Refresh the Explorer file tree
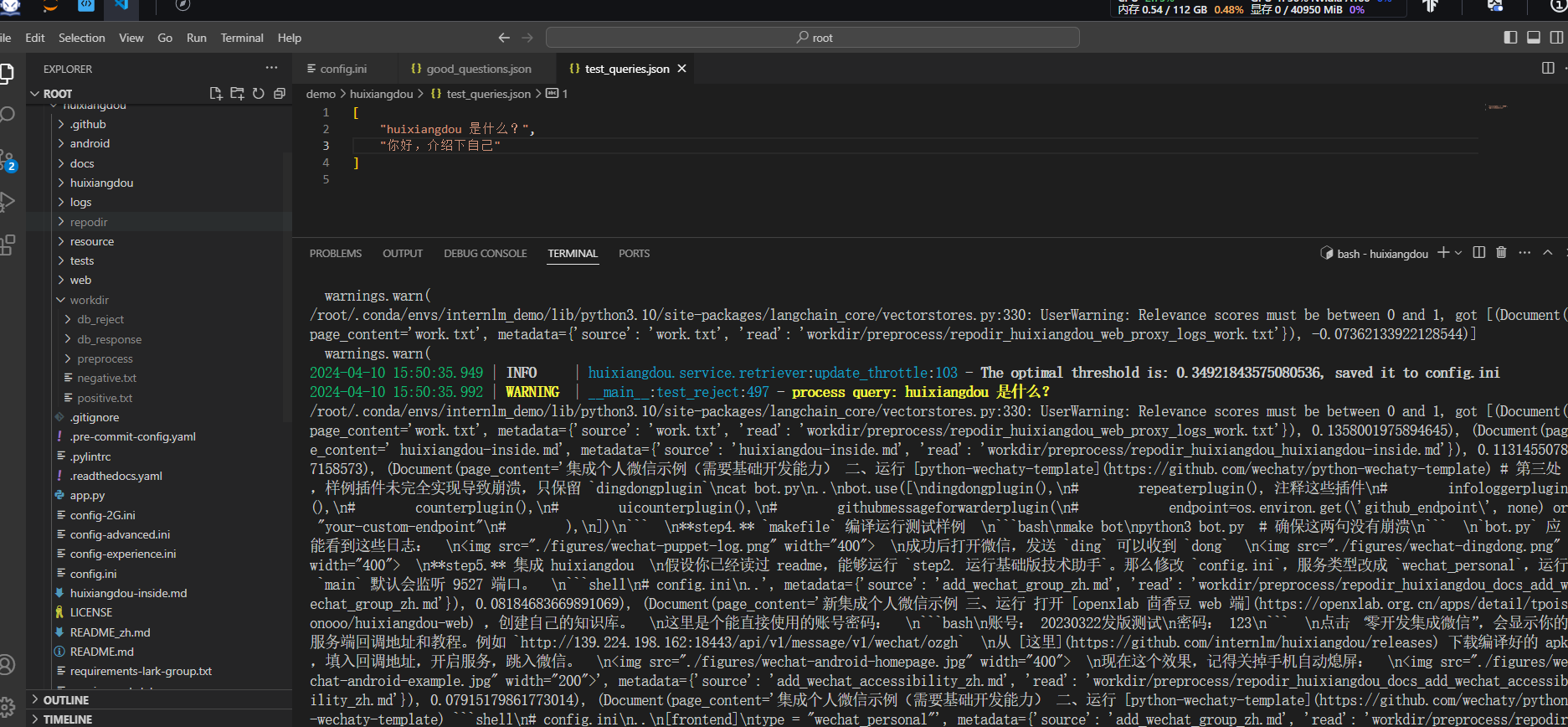Viewport: 1568px width, 727px height. click(x=259, y=94)
